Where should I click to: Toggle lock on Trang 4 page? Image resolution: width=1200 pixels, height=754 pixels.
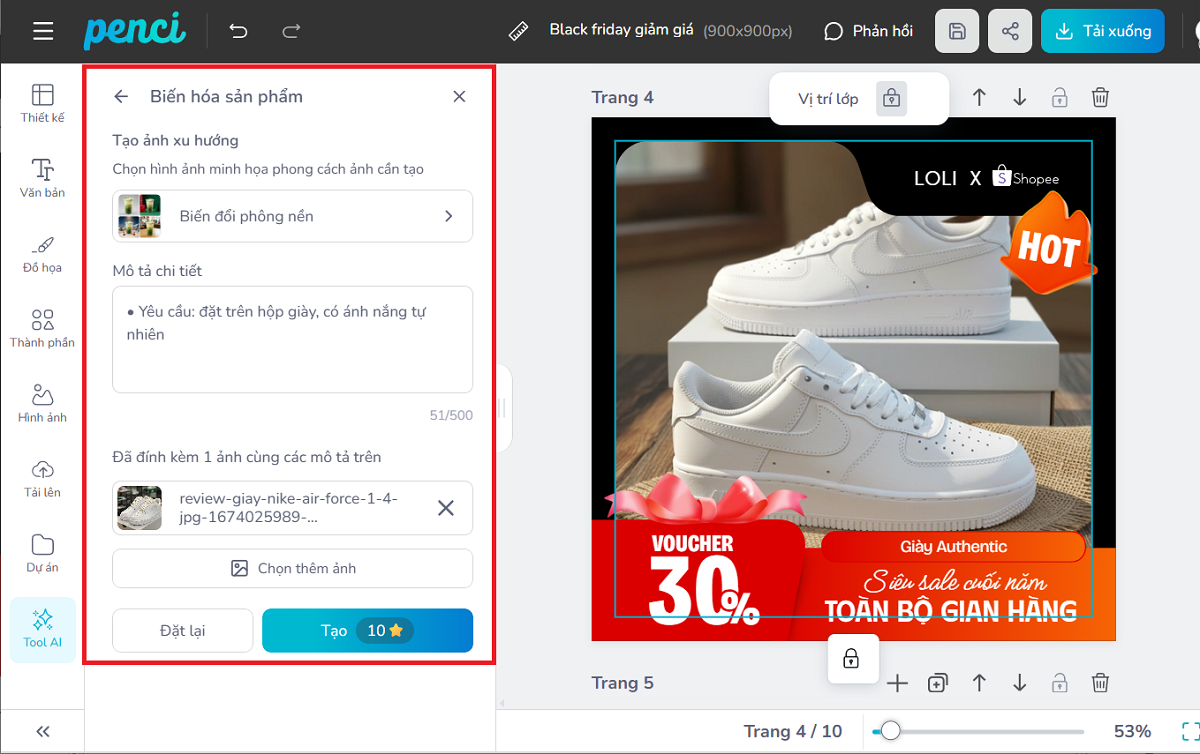pyautogui.click(x=1059, y=97)
